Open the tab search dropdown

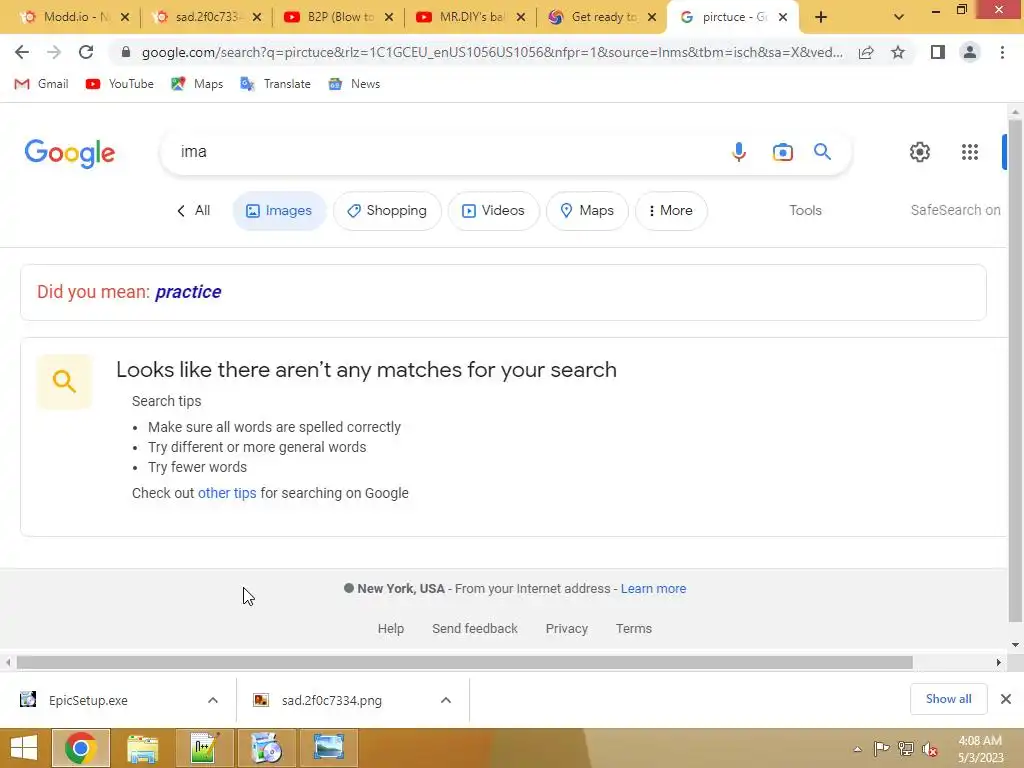[899, 17]
